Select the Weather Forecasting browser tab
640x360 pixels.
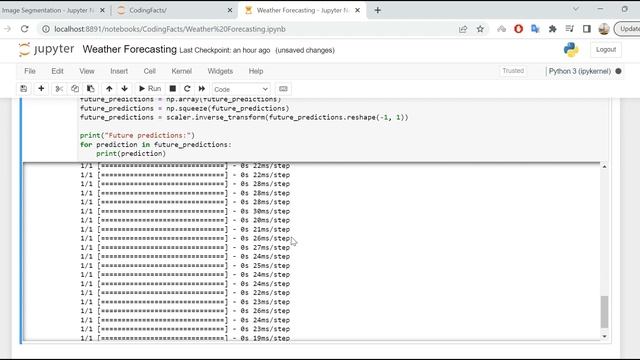[x=302, y=10]
